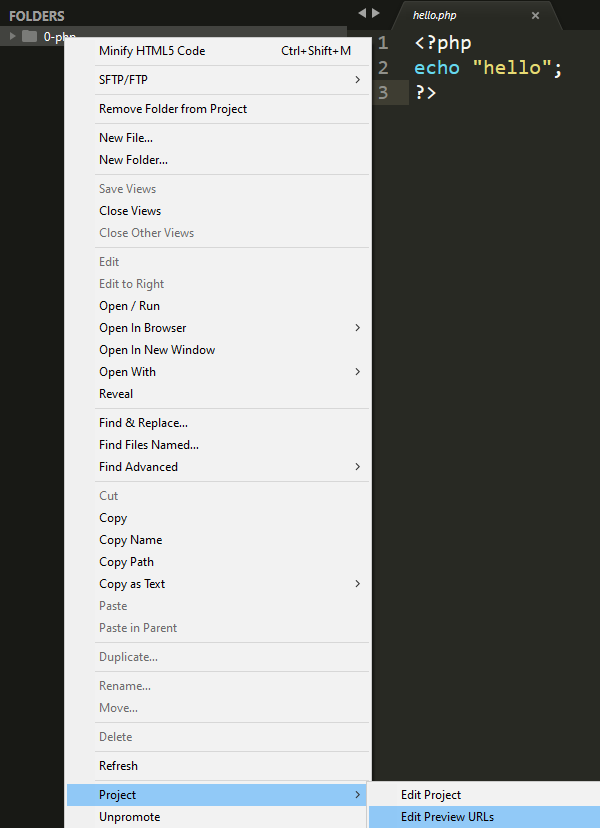This screenshot has height=828, width=600.
Task: Click the folder icon for 0-php
Action: (x=29, y=37)
